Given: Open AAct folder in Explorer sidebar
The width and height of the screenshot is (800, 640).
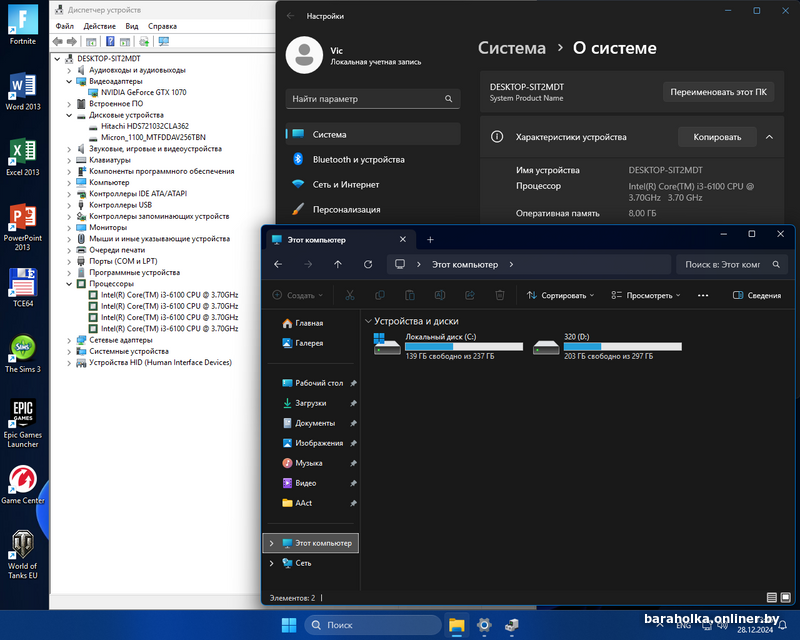Looking at the screenshot, I should click(304, 503).
